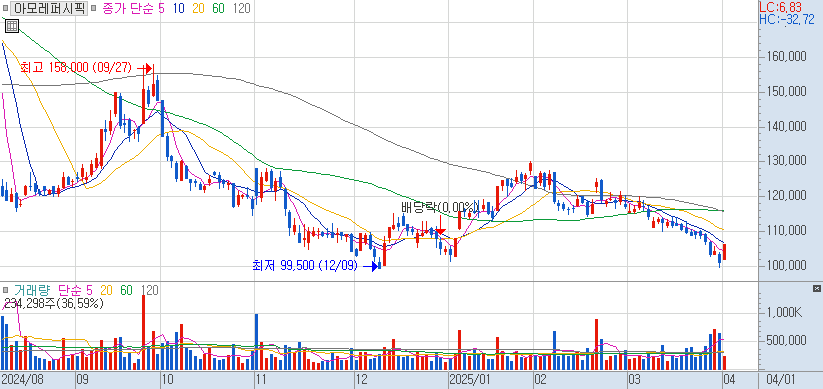Click the 234,298주(36.59%) volume value
Screen dimensions: 823x389
point(54,303)
